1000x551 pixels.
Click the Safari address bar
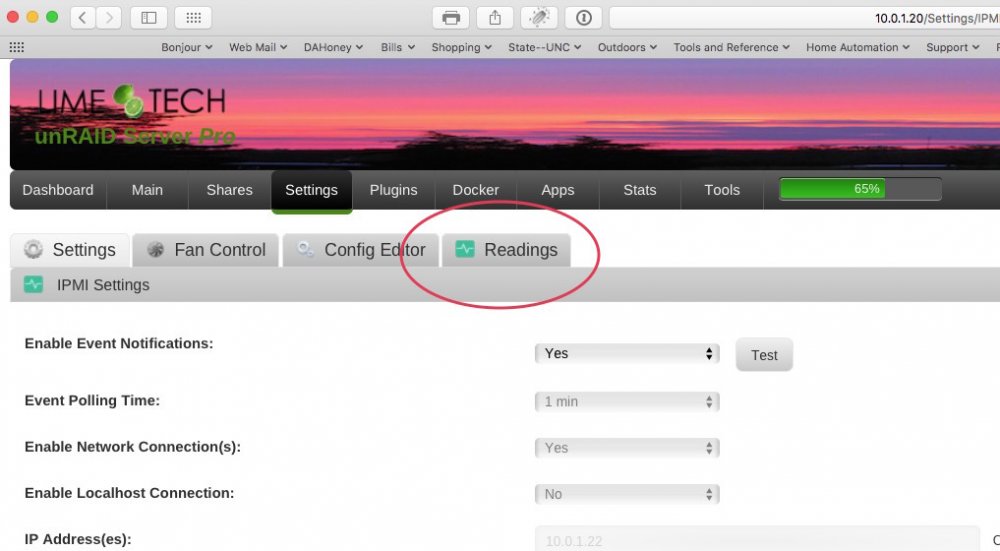tap(805, 18)
